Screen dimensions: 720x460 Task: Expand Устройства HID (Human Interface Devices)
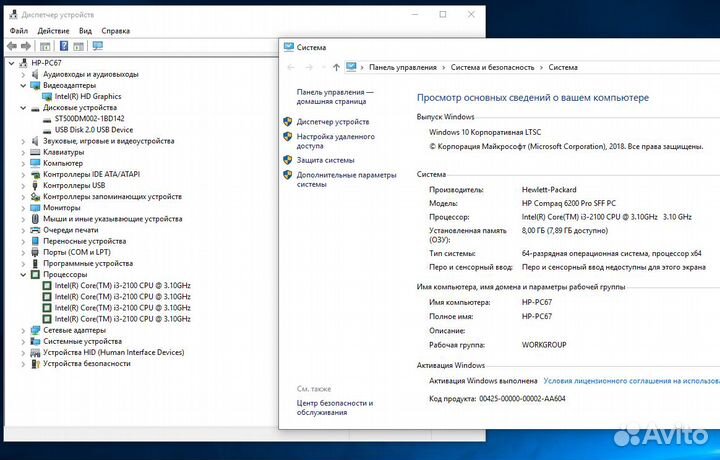point(23,353)
